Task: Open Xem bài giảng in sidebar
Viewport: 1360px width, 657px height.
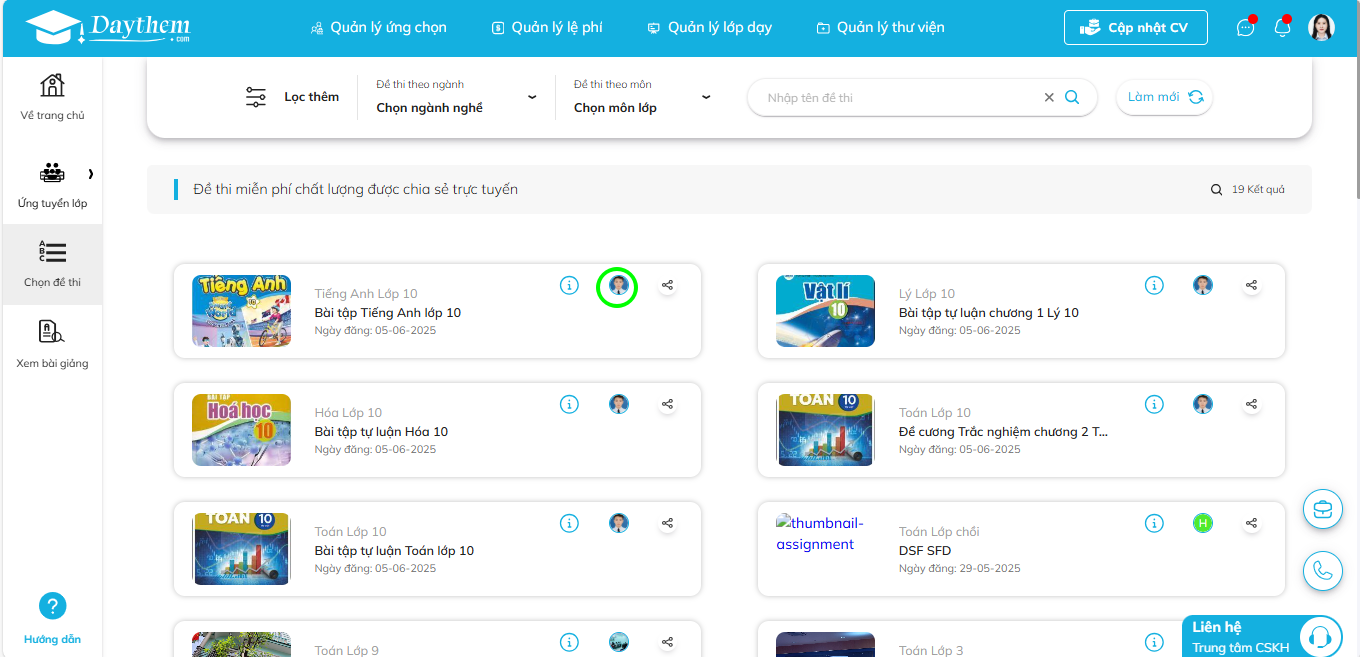Action: [52, 345]
